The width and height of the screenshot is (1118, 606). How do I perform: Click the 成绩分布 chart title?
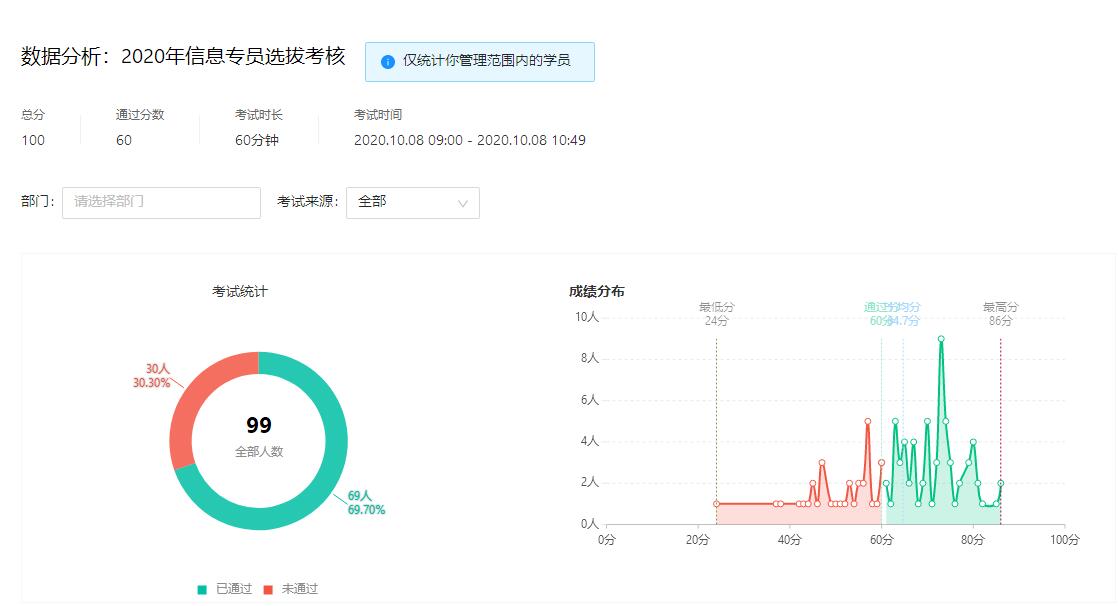tap(597, 291)
